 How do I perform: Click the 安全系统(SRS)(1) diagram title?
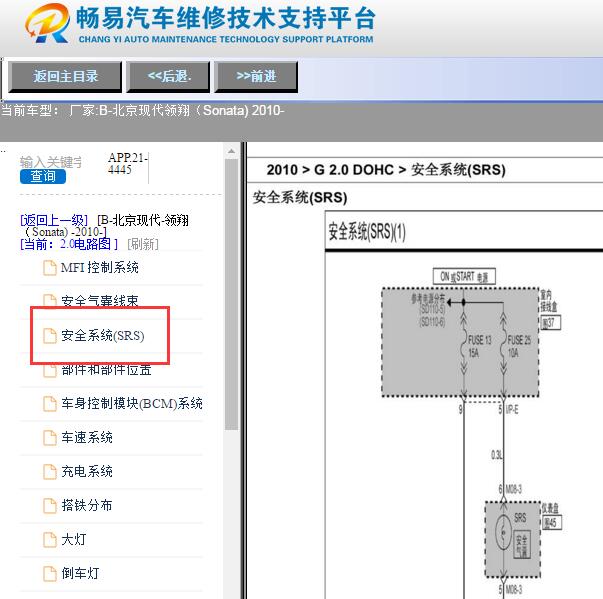pos(367,232)
